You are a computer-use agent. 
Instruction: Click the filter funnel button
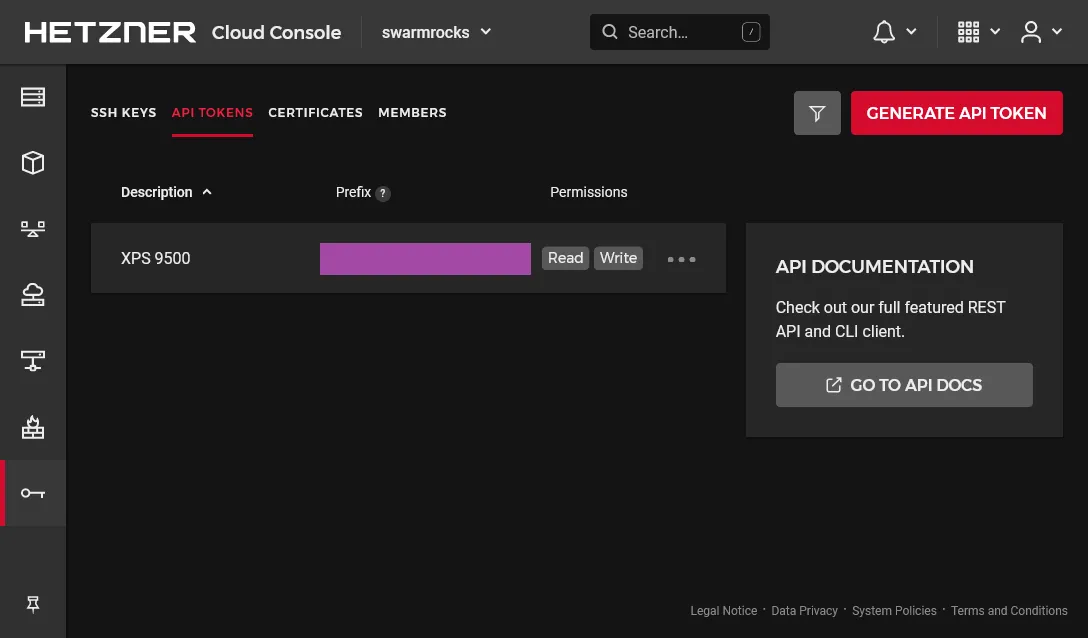pos(817,113)
